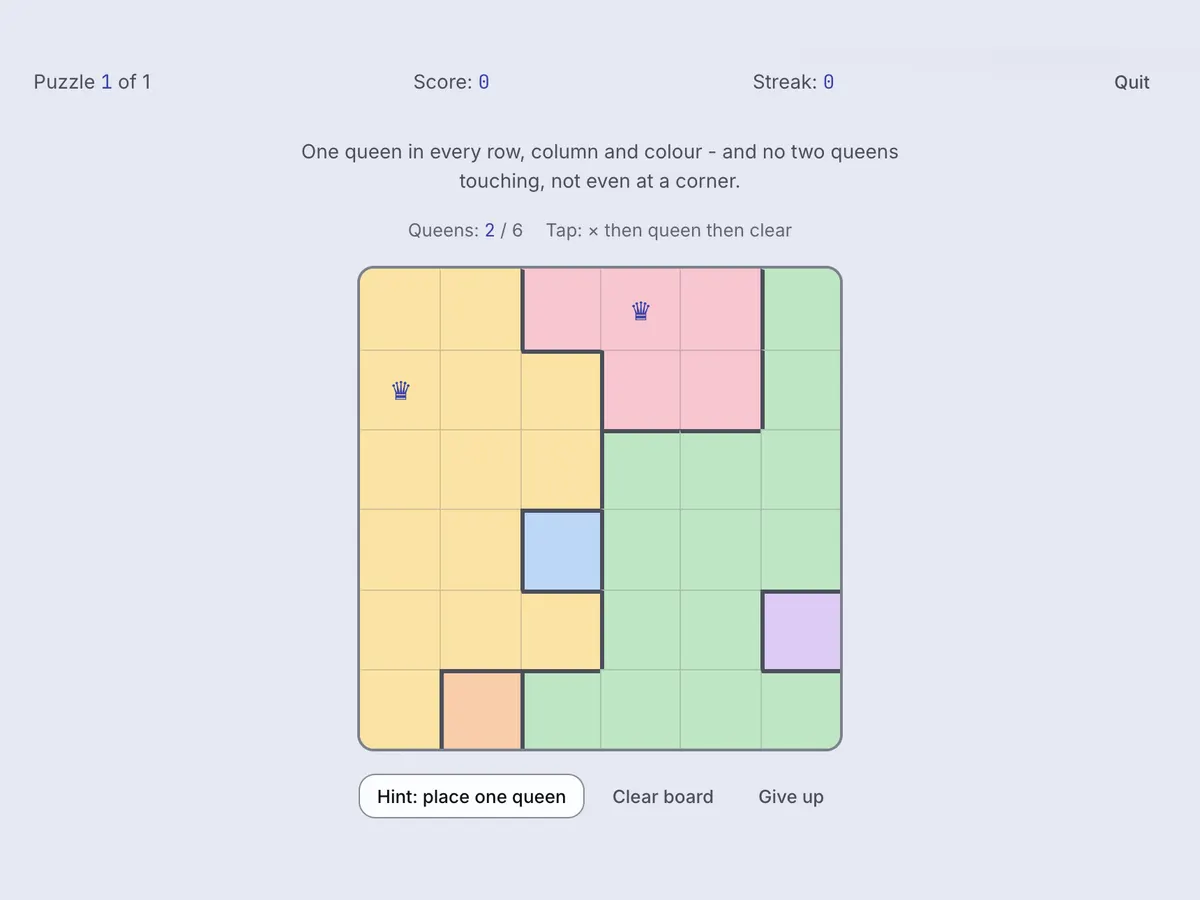Quit the puzzle

pyautogui.click(x=1132, y=82)
